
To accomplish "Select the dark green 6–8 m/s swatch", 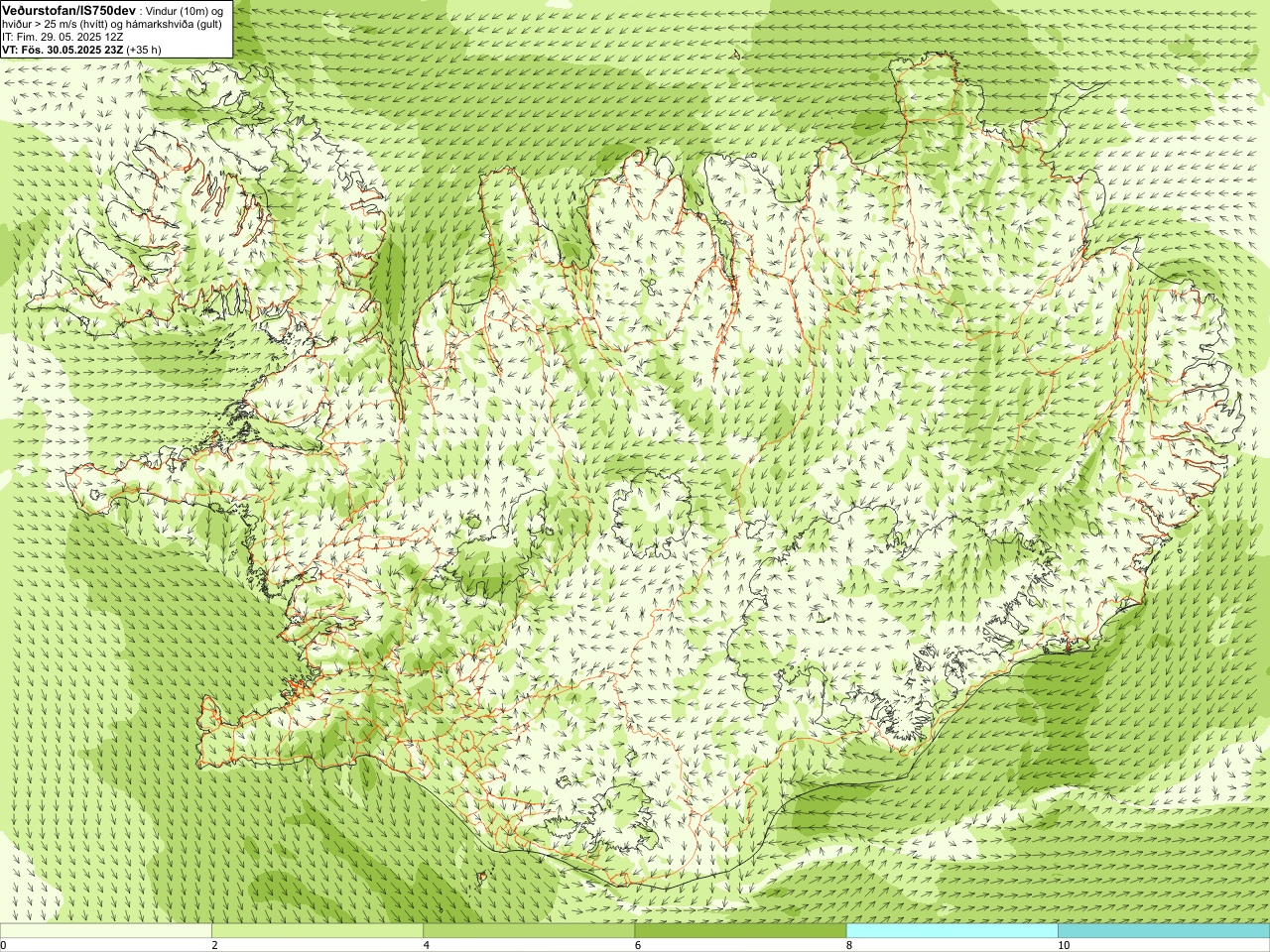I will 740,931.
